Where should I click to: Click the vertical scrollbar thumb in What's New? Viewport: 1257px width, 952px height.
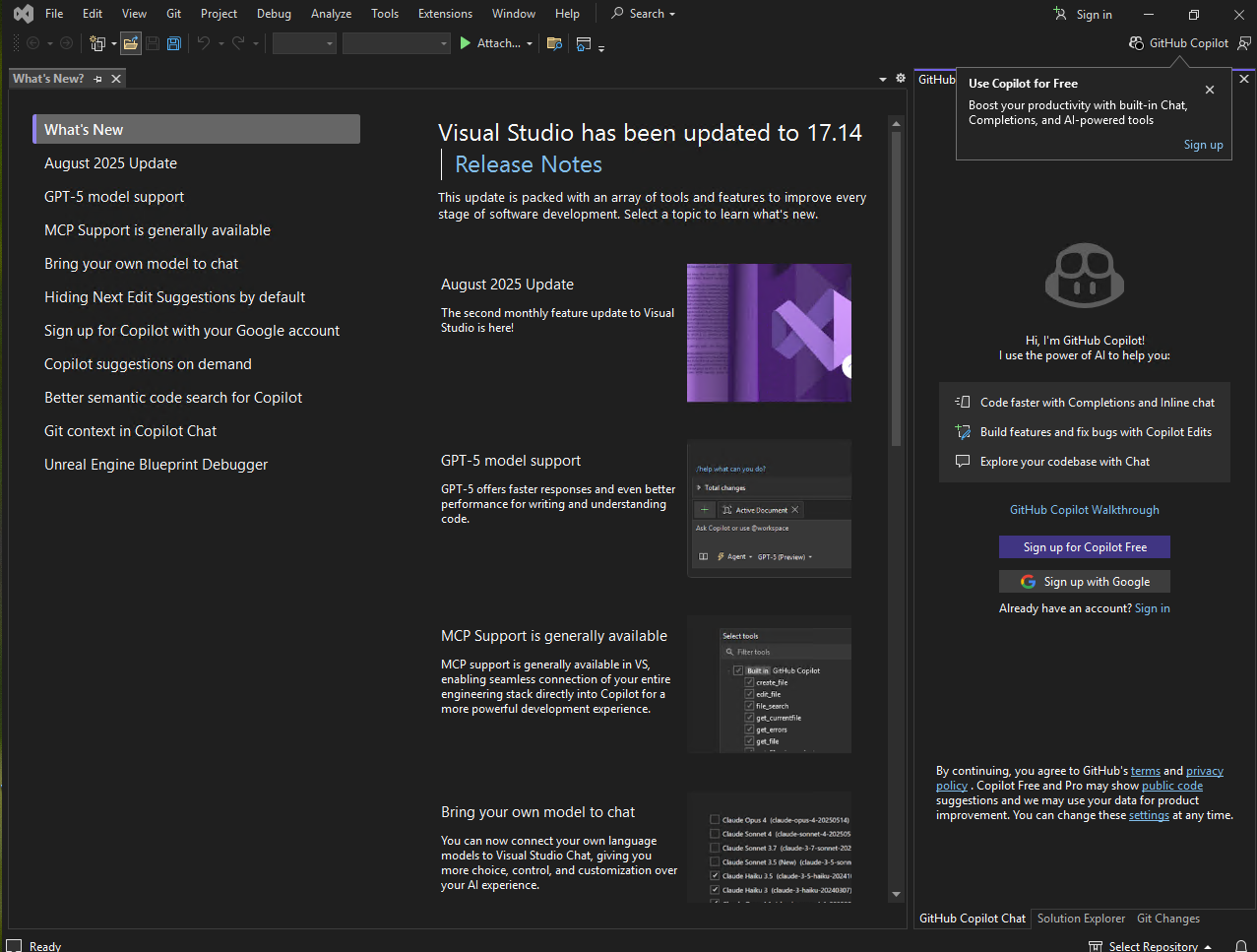(896, 288)
